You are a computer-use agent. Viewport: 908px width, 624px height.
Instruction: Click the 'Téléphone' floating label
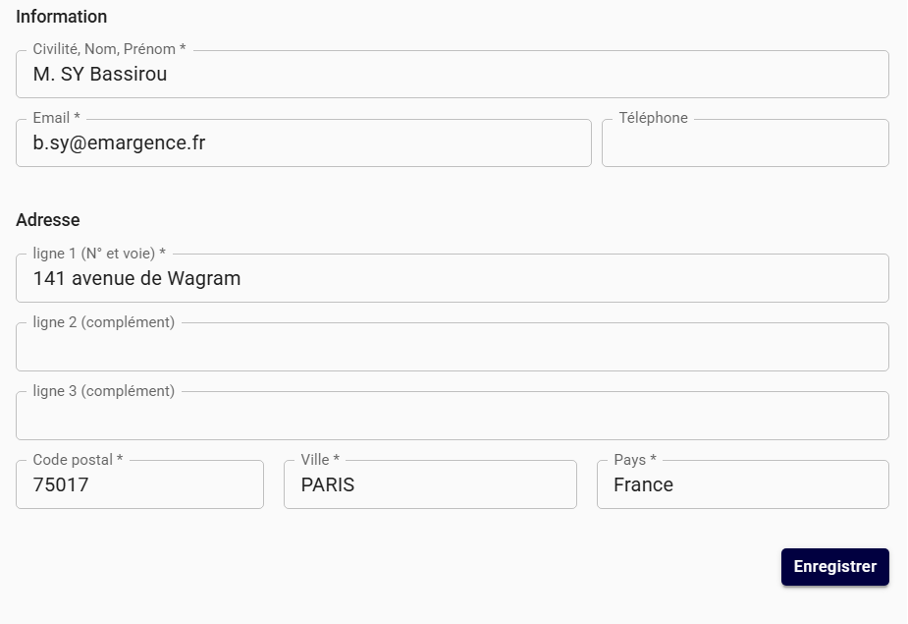click(653, 118)
